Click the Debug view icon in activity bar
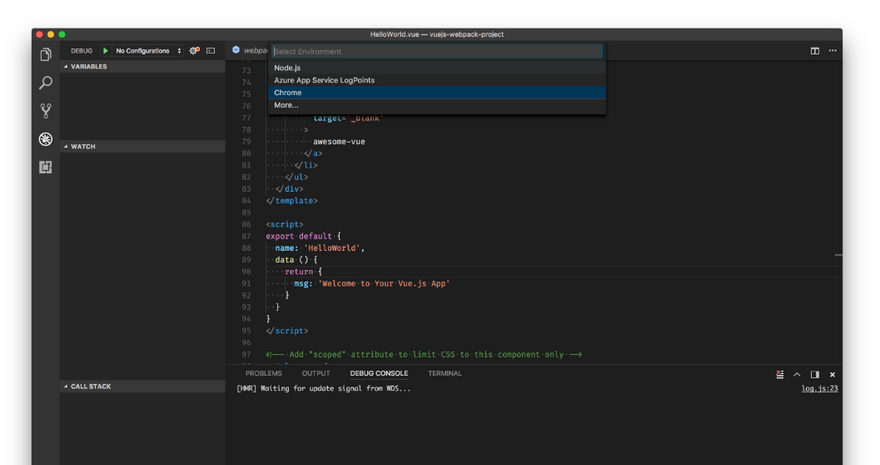This screenshot has width=880, height=465. pyautogui.click(x=45, y=139)
